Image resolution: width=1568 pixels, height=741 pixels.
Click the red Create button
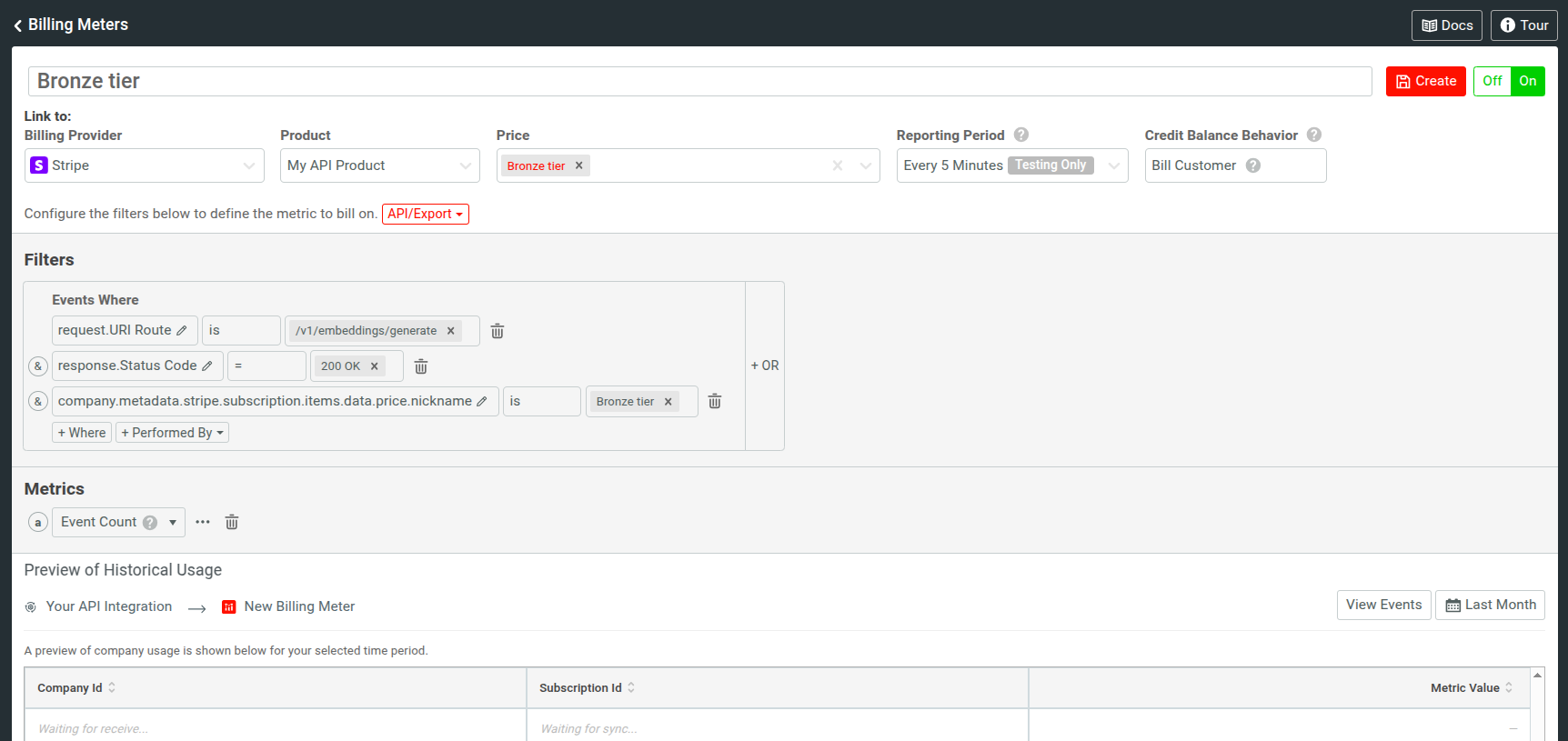click(1425, 81)
